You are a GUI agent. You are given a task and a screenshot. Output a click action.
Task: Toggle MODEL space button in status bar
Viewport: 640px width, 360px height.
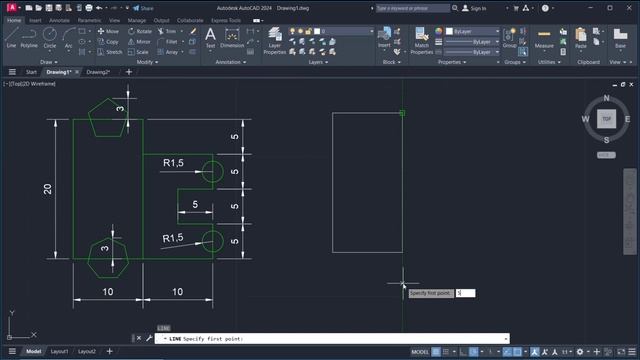click(420, 351)
